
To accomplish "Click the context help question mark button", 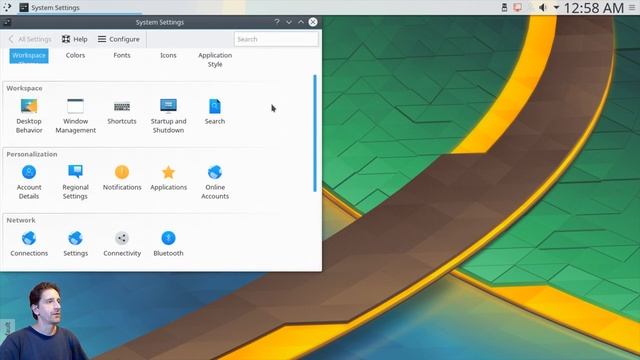I will pyautogui.click(x=277, y=22).
